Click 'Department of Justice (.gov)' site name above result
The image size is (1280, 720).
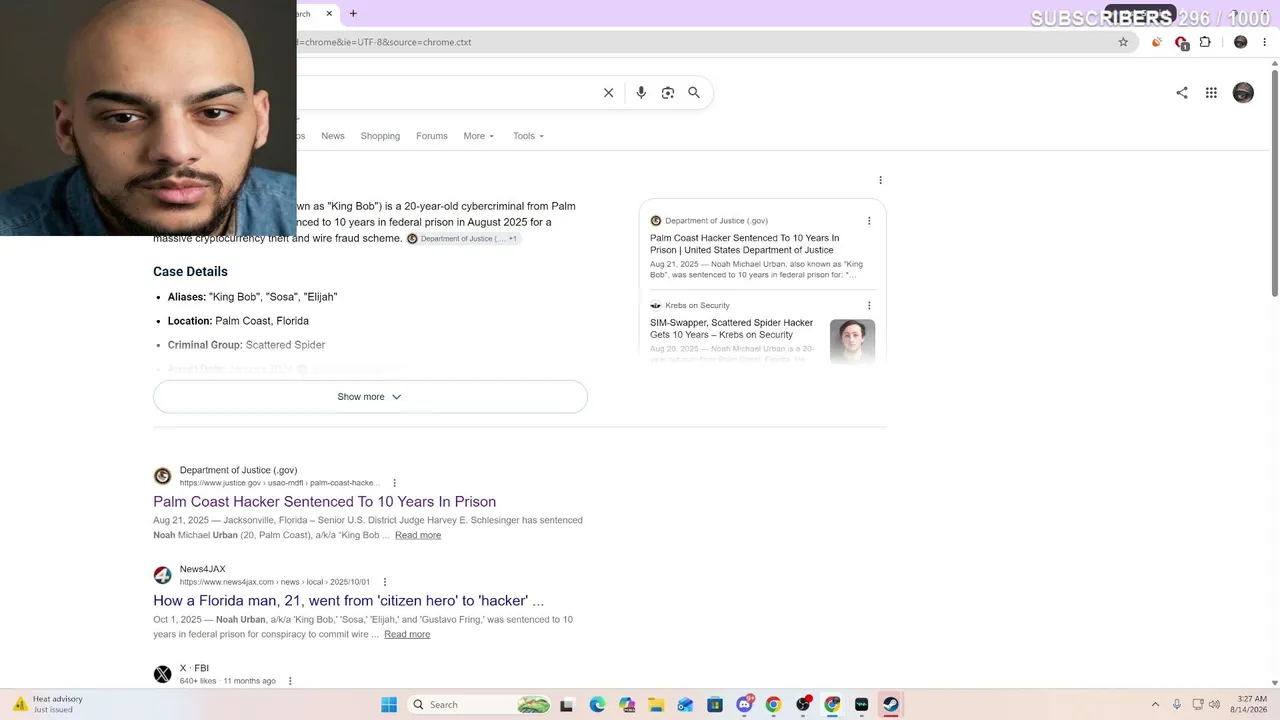(x=238, y=470)
